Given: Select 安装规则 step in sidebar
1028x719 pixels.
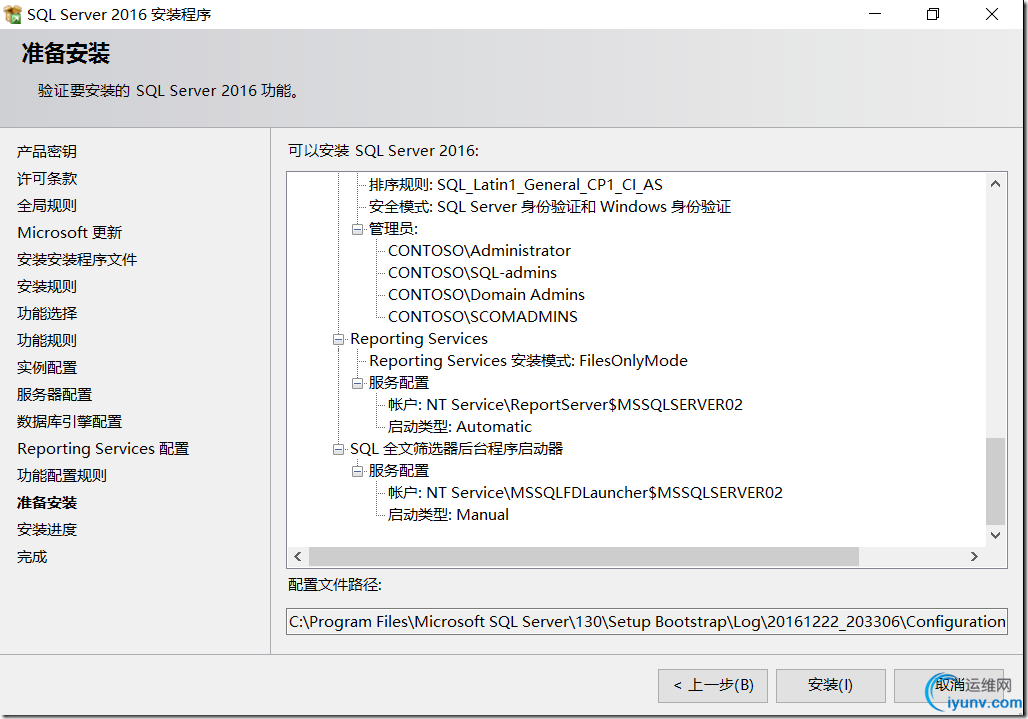Looking at the screenshot, I should (47, 286).
